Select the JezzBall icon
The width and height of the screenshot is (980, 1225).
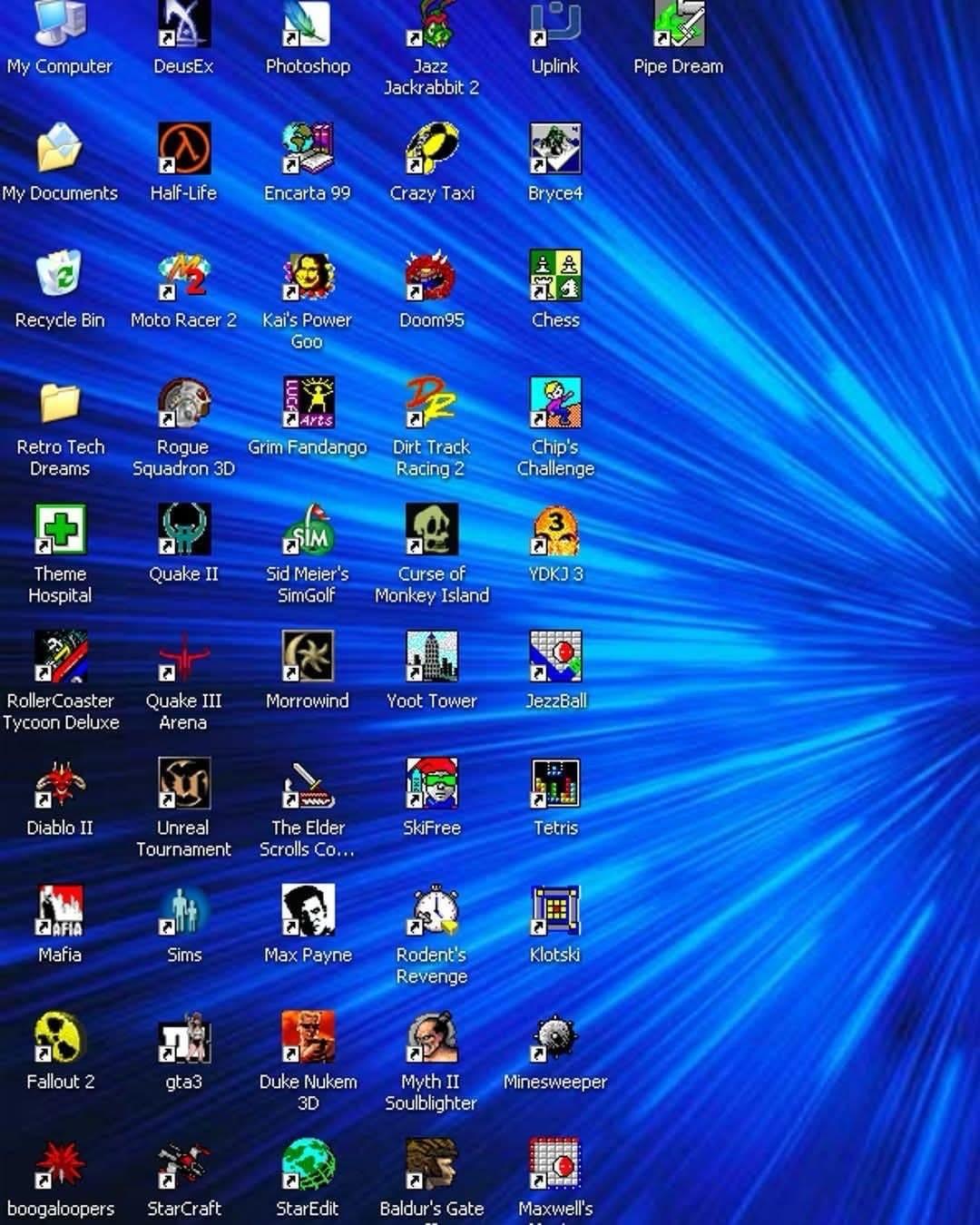click(555, 656)
